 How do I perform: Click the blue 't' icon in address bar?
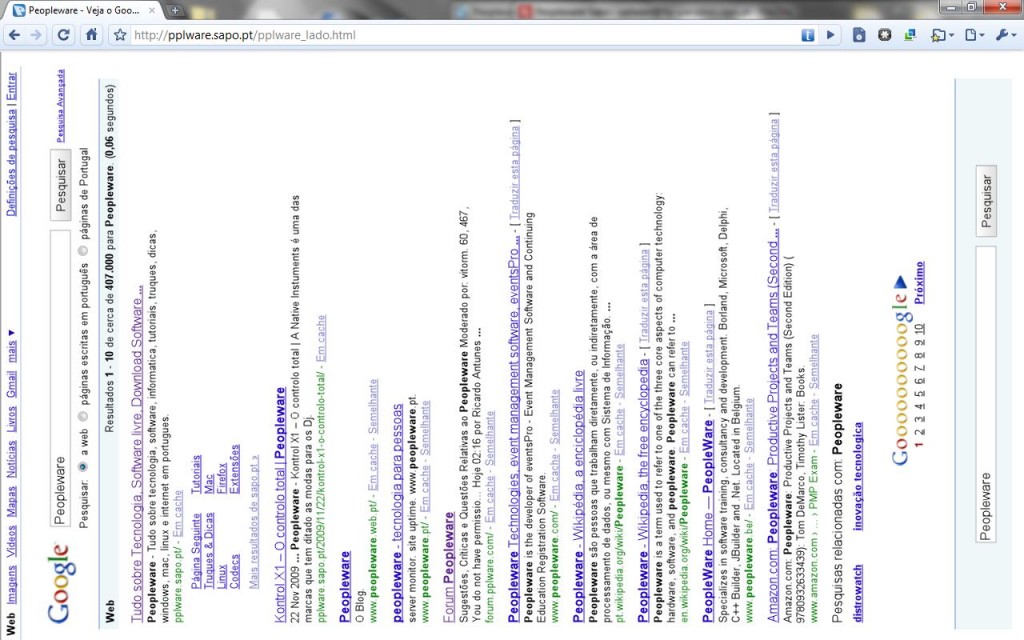(x=808, y=35)
